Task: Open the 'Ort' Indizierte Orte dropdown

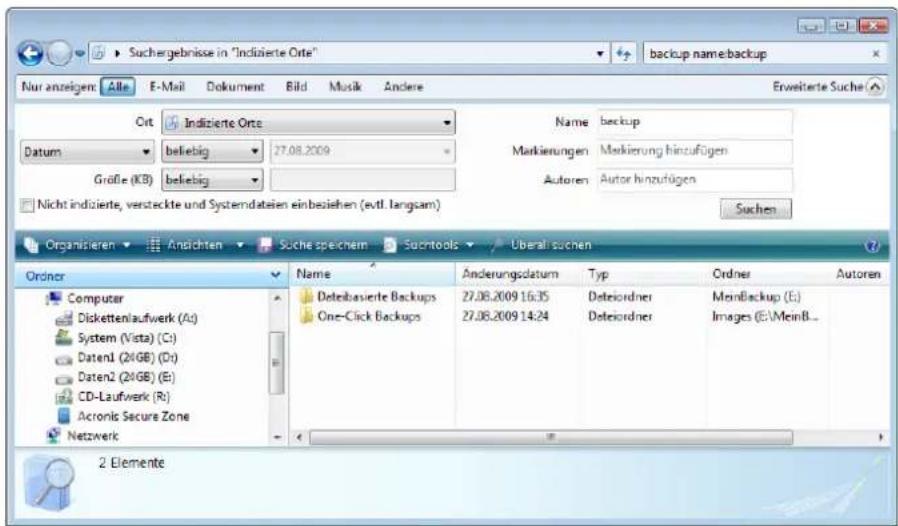Action: [308, 123]
